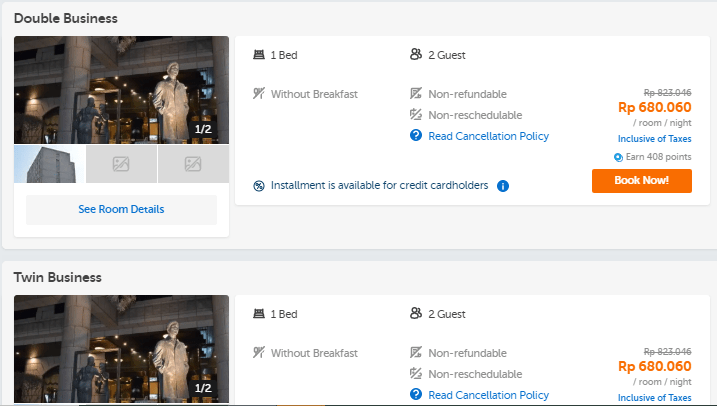Click the question icon in Double Business policy
The width and height of the screenshot is (717, 406).
[416, 136]
